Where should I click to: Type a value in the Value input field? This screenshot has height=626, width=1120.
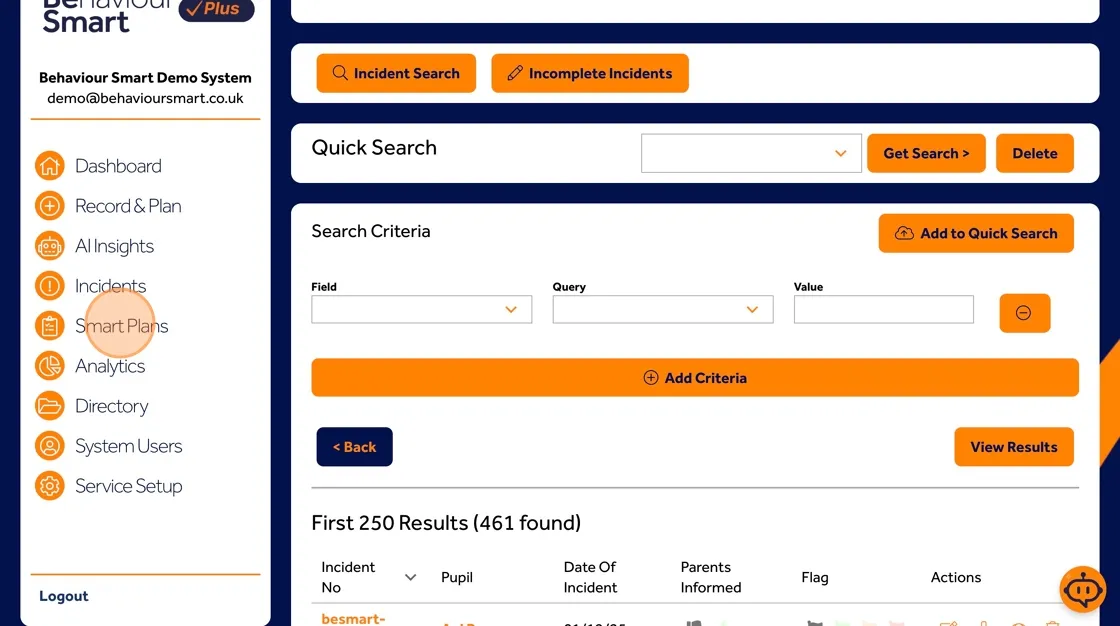tap(883, 309)
